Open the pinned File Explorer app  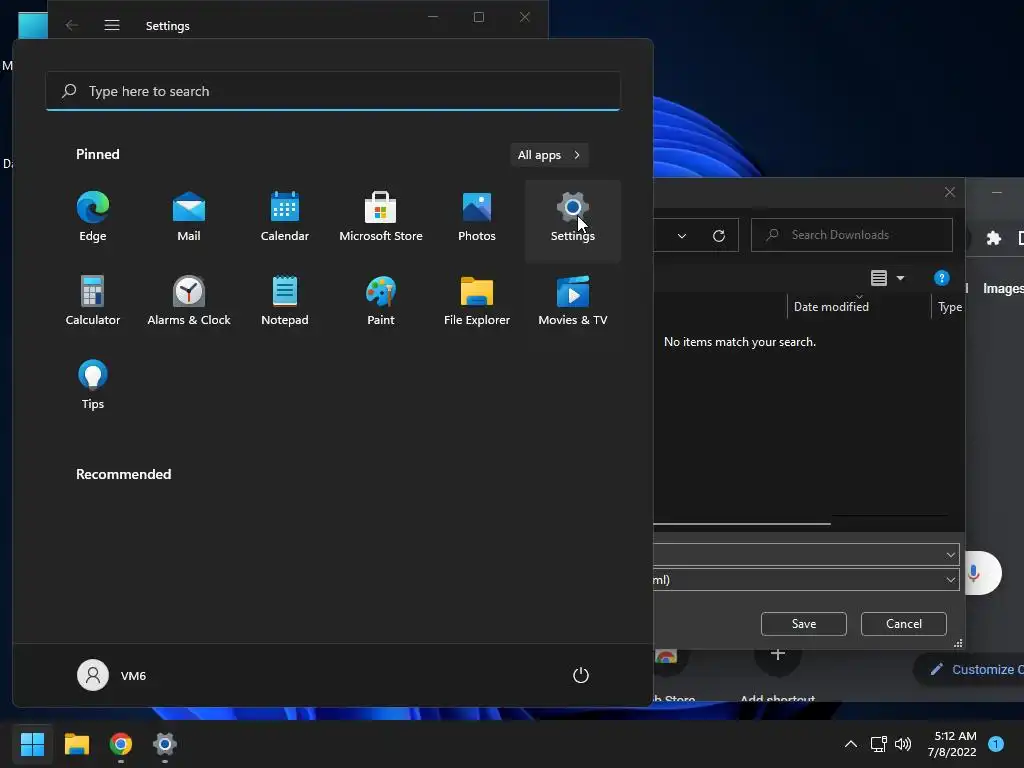pos(477,301)
